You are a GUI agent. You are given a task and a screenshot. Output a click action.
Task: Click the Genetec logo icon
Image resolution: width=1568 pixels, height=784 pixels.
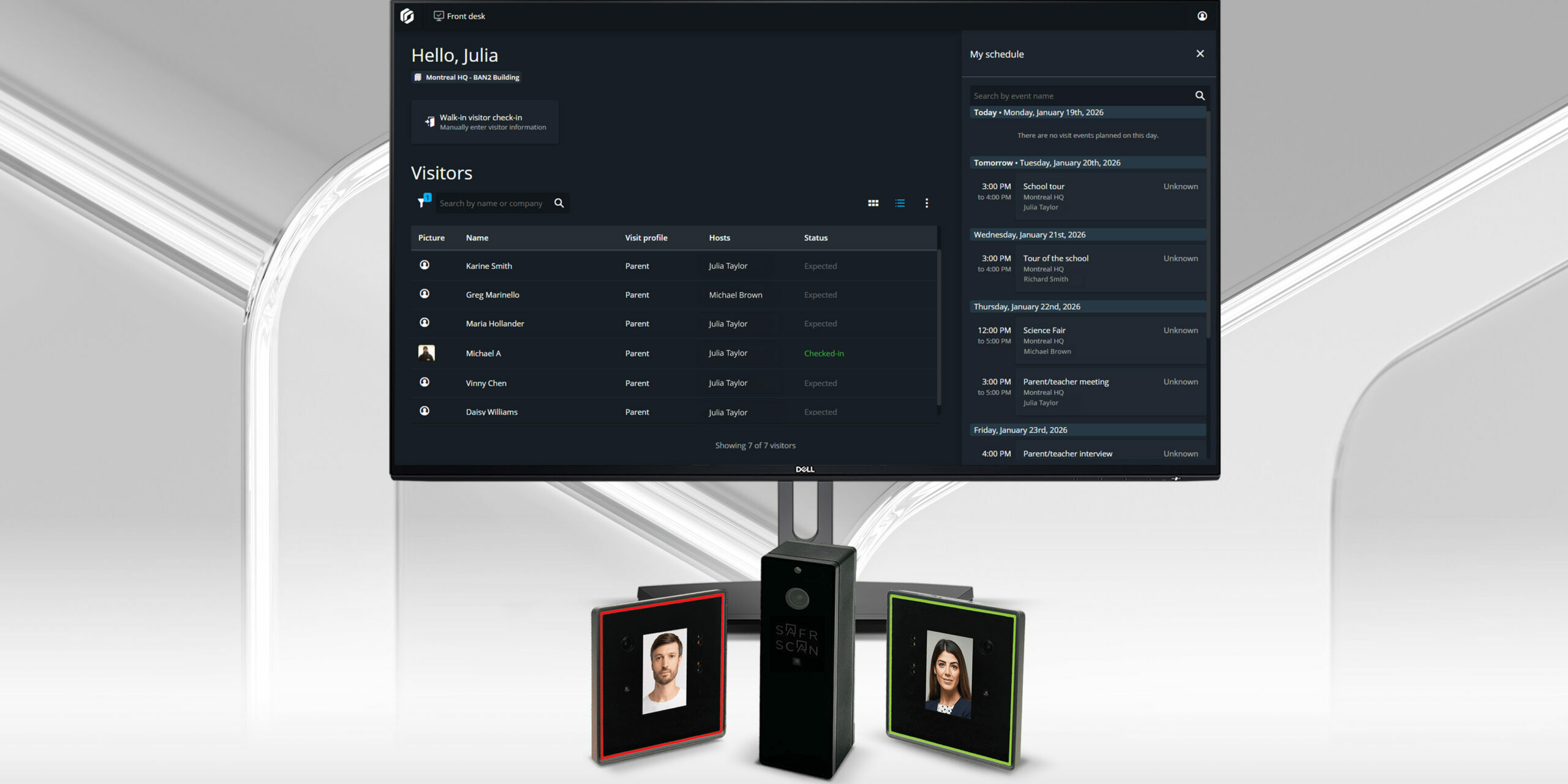(407, 16)
